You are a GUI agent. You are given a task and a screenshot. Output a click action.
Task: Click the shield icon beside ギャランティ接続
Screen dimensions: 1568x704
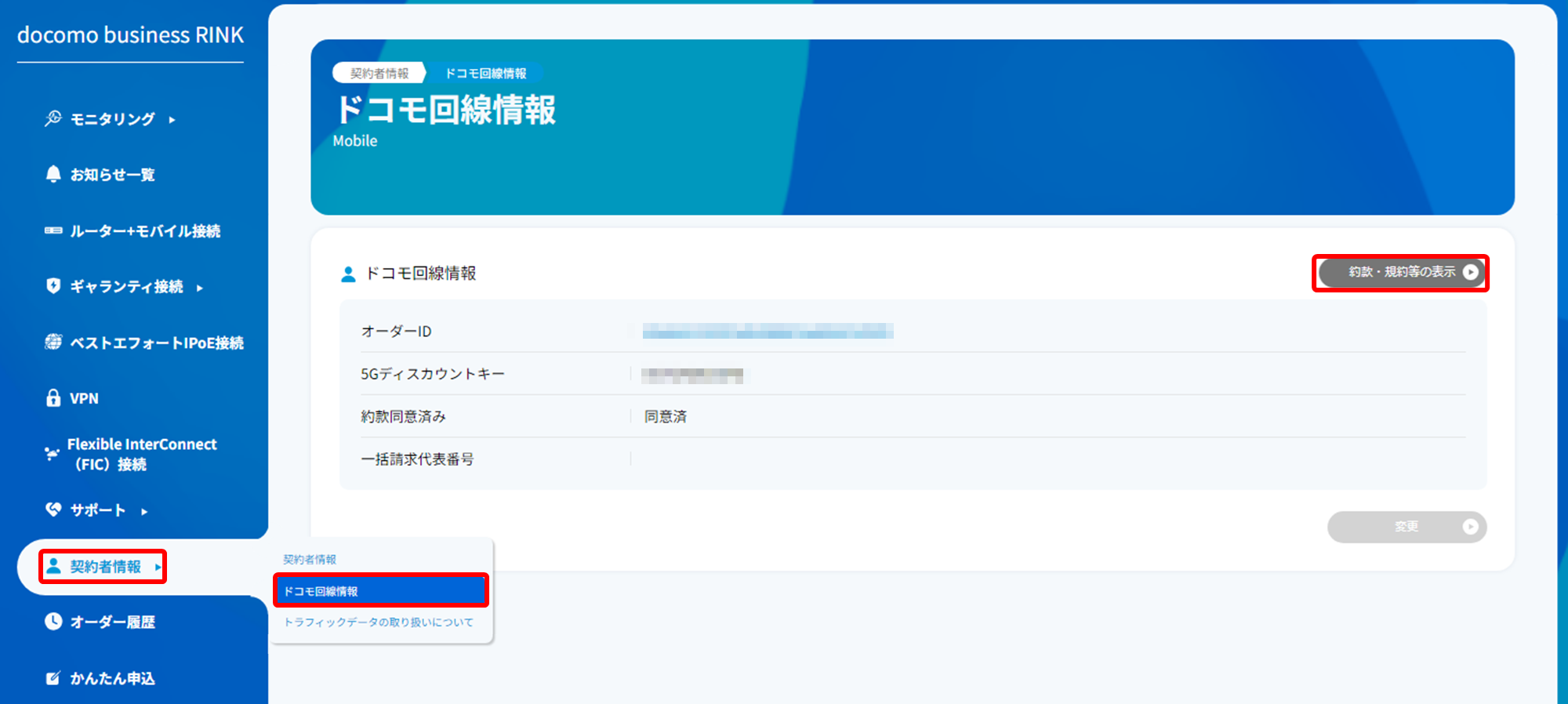53,286
